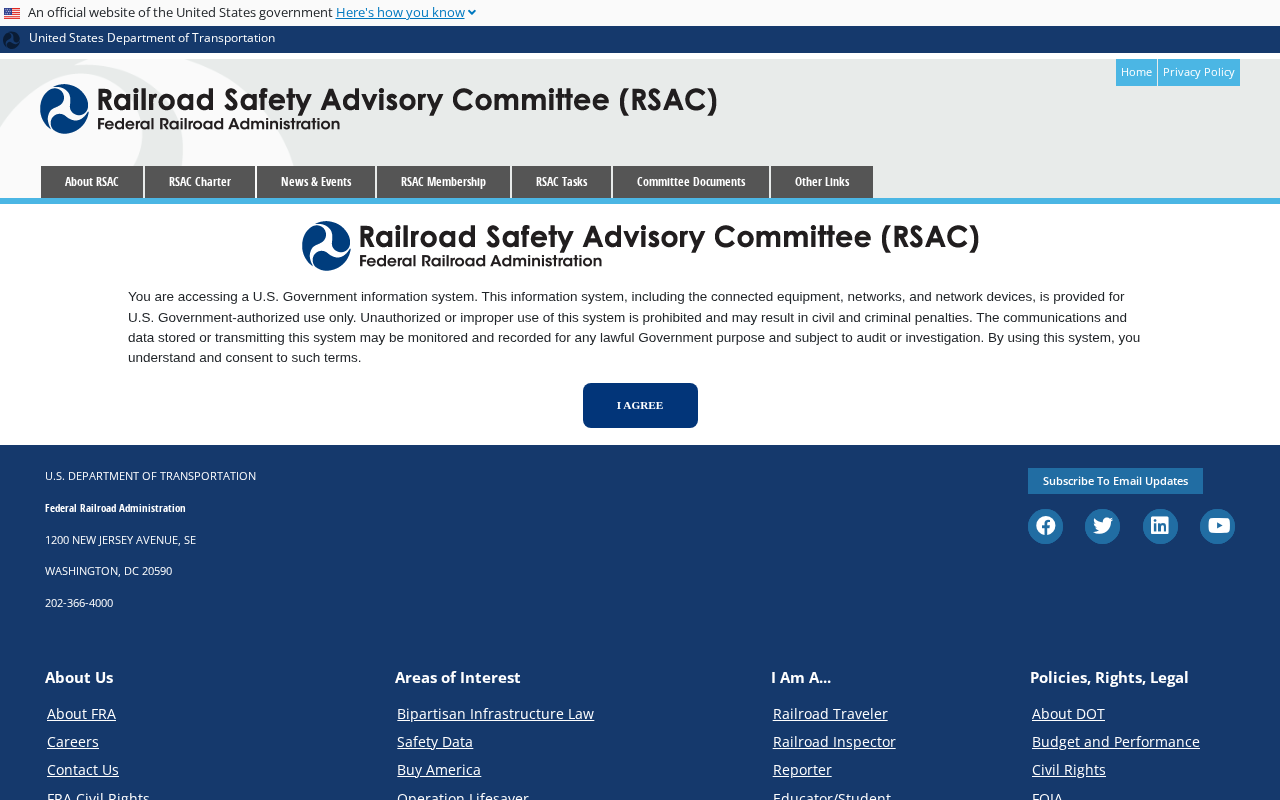Open the Other Links menu
Image resolution: width=1280 pixels, height=800 pixels.
click(822, 182)
